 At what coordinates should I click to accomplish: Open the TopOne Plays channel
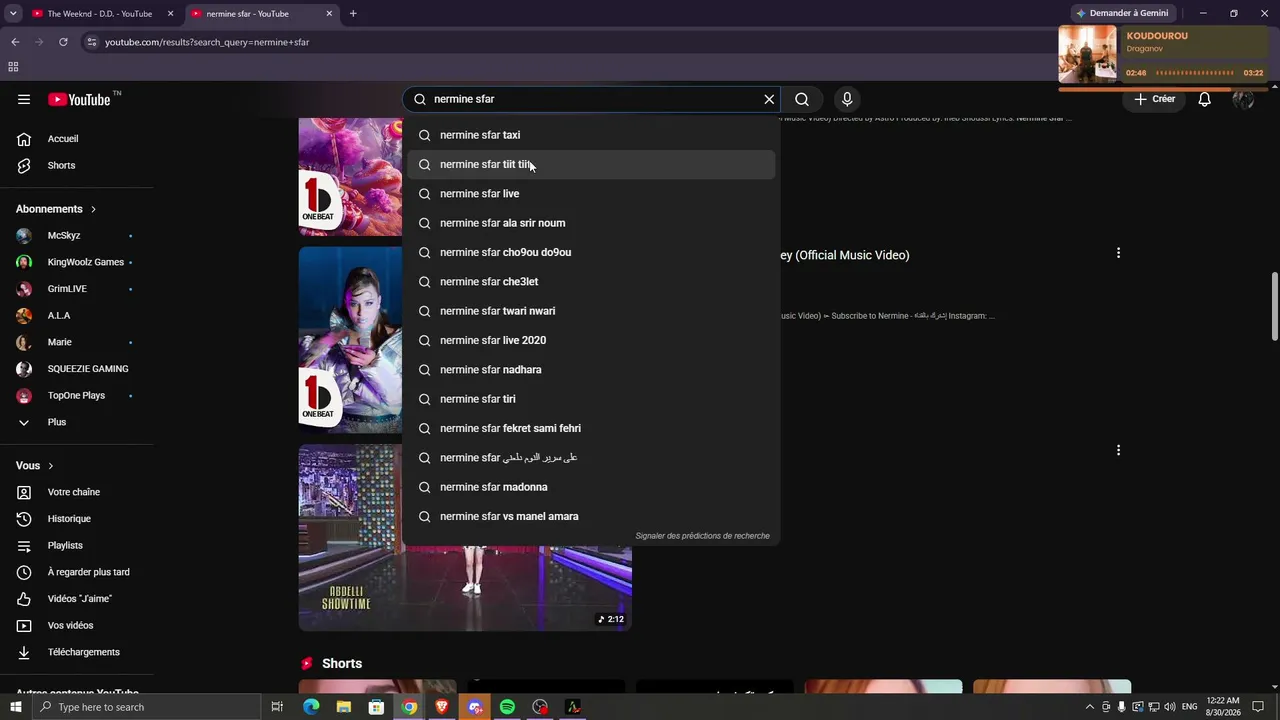(75, 395)
